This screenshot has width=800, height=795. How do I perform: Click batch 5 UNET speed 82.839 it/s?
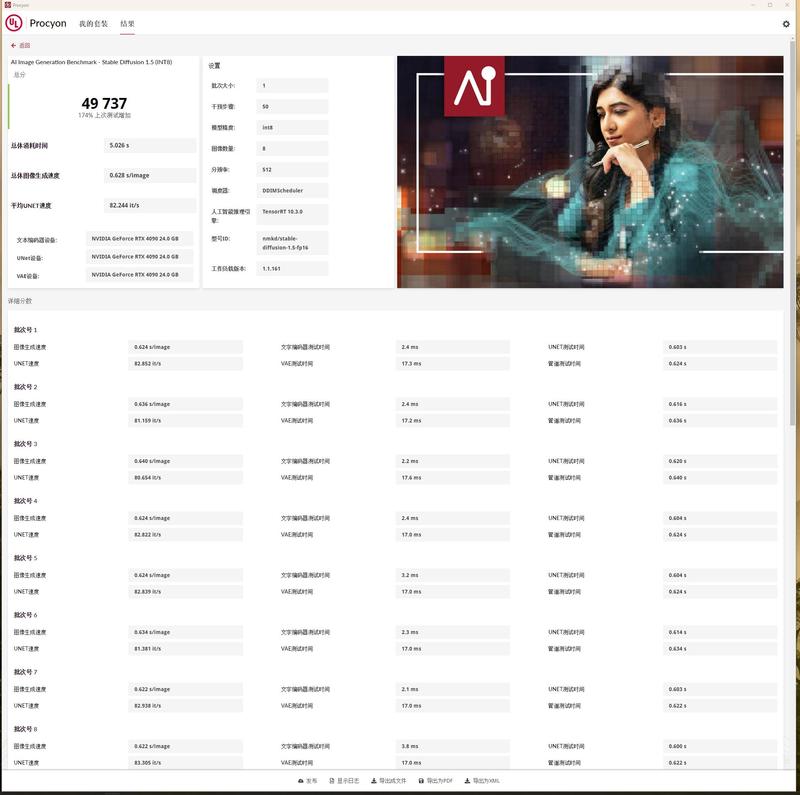185,592
